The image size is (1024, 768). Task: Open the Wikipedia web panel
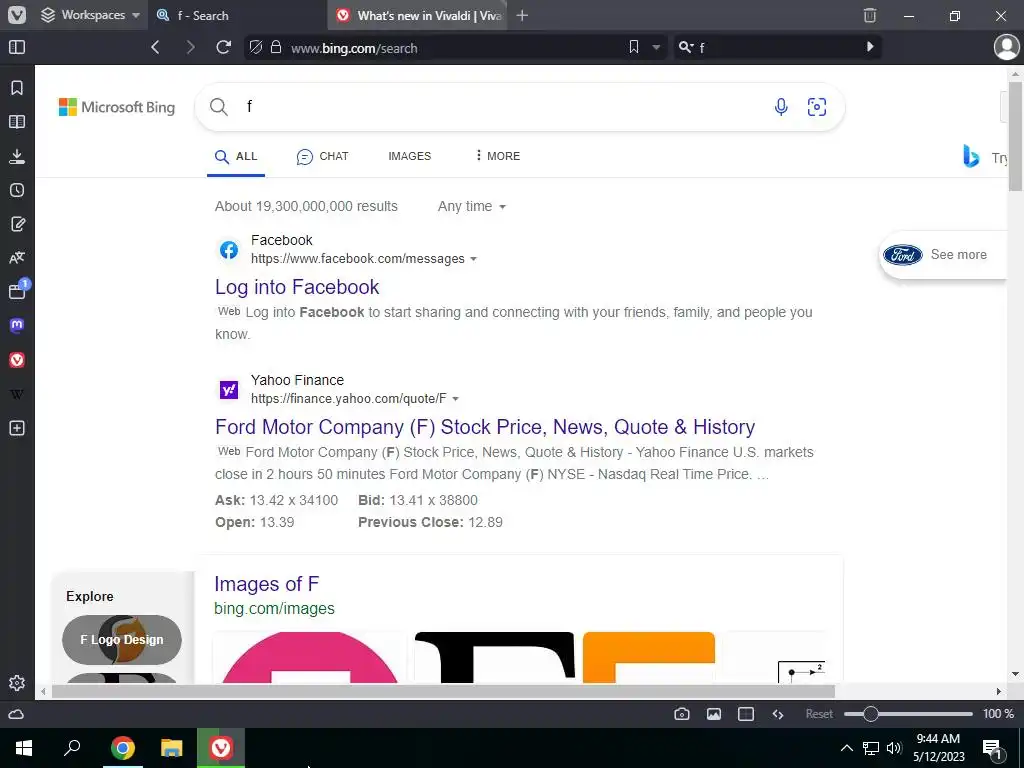[17, 394]
